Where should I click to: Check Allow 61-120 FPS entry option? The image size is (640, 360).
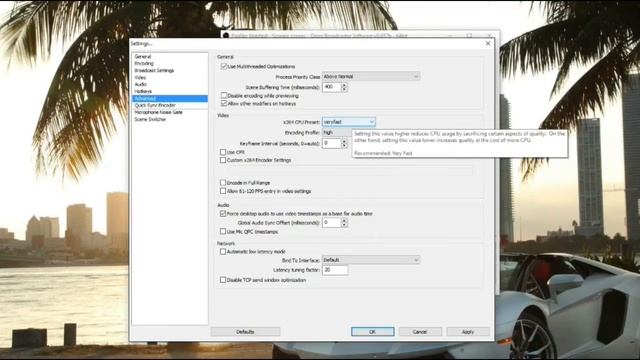click(223, 191)
